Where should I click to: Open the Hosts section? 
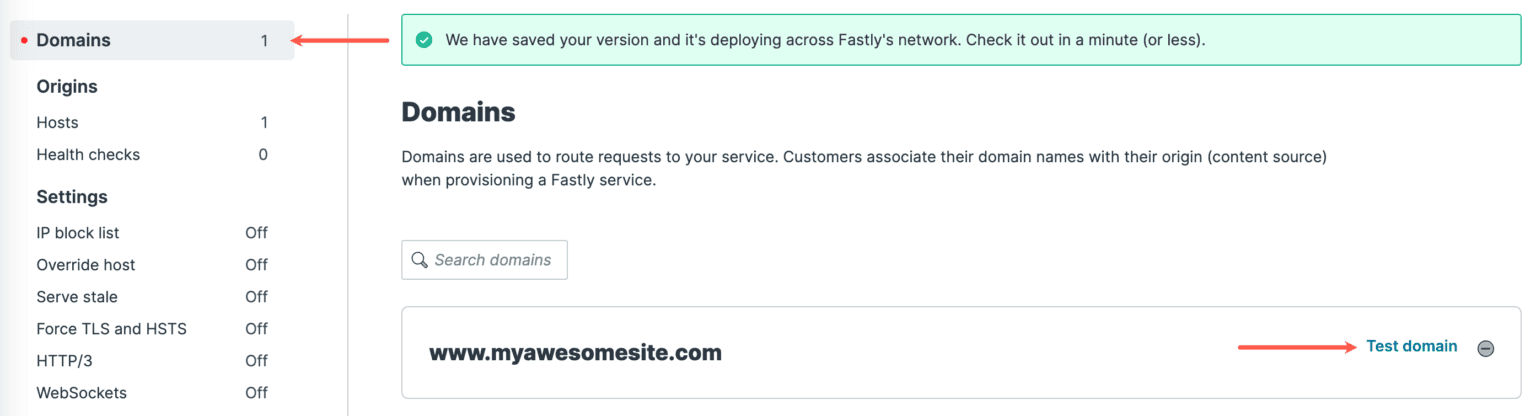pos(152,123)
